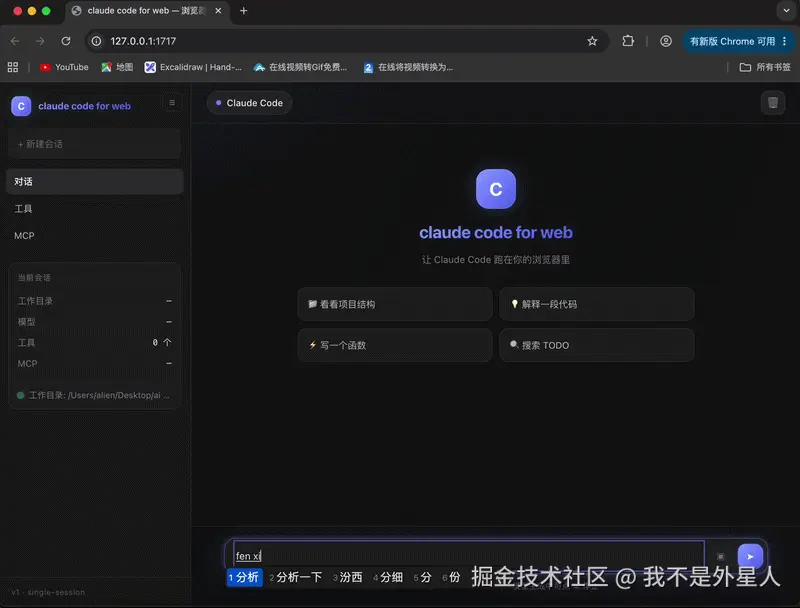This screenshot has width=800, height=608.
Task: Click the message input field
Action: pyautogui.click(x=469, y=555)
